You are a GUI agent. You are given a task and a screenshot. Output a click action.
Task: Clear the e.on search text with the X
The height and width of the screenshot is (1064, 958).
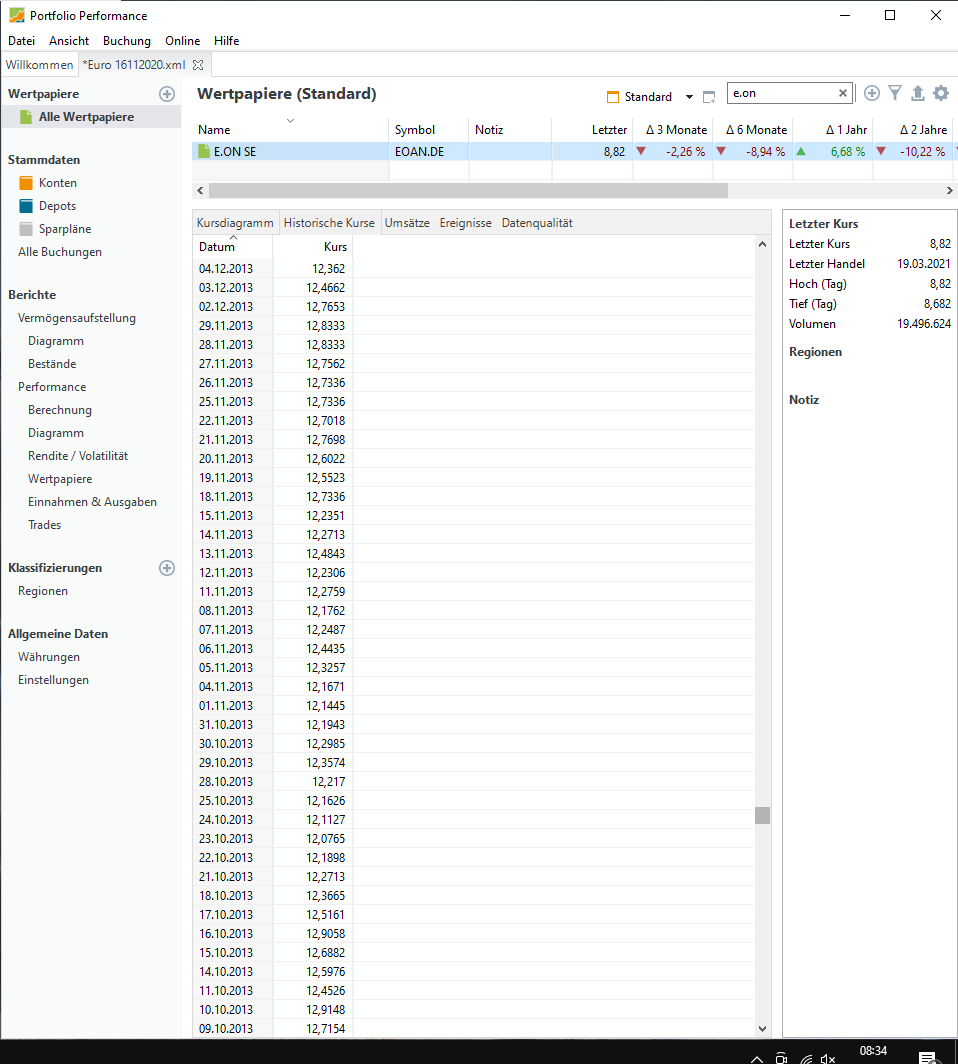pyautogui.click(x=843, y=93)
